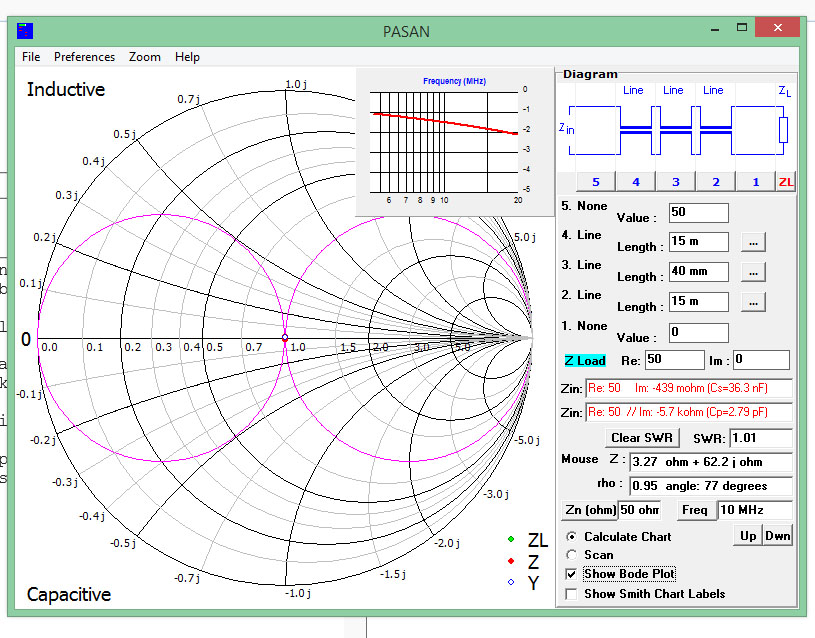Open the Zoom menu
The image size is (815, 638).
tap(144, 57)
